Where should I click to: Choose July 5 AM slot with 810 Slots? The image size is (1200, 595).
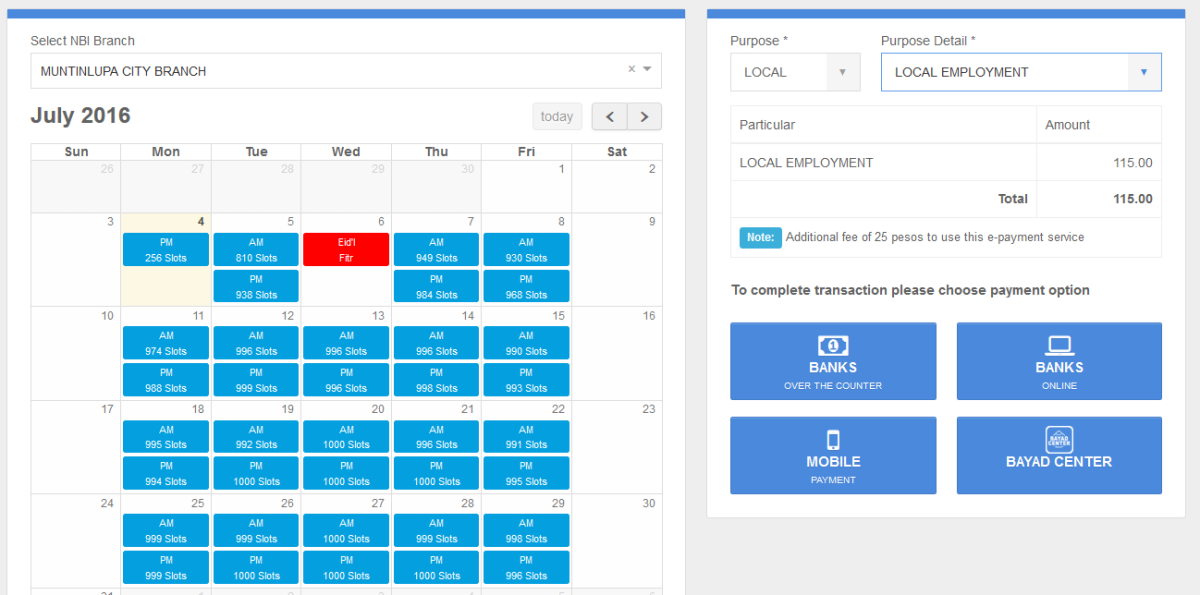pos(256,250)
